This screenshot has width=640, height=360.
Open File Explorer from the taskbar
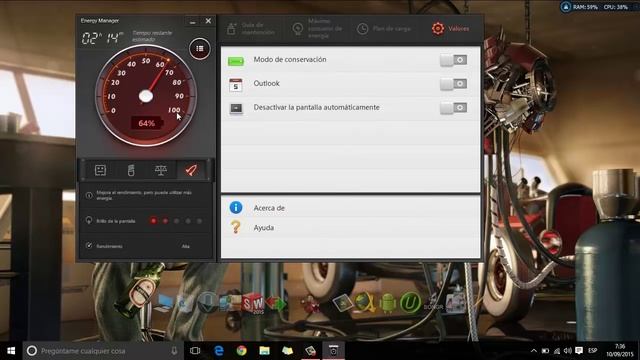click(264, 351)
